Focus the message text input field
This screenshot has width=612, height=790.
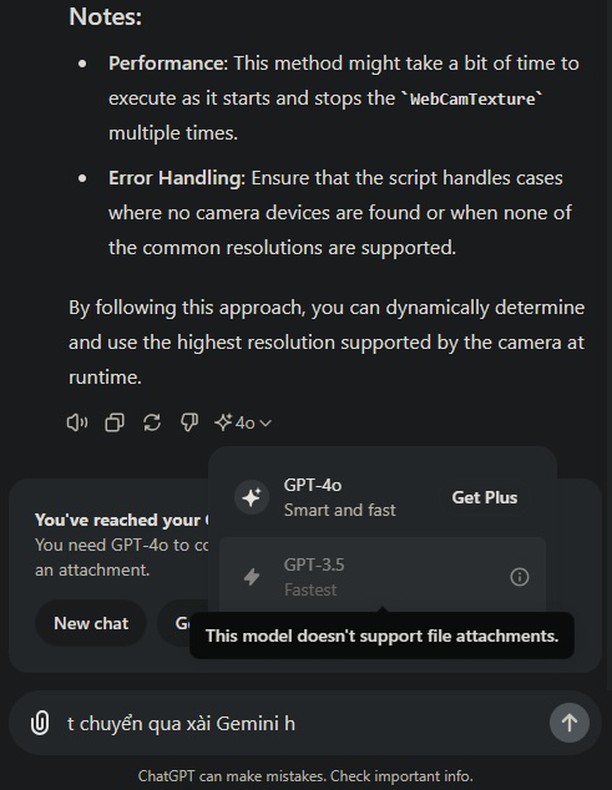coord(300,722)
